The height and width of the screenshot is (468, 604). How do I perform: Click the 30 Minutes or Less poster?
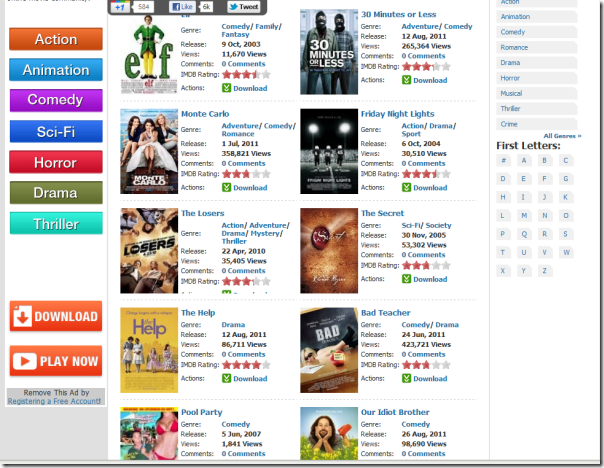click(x=329, y=52)
